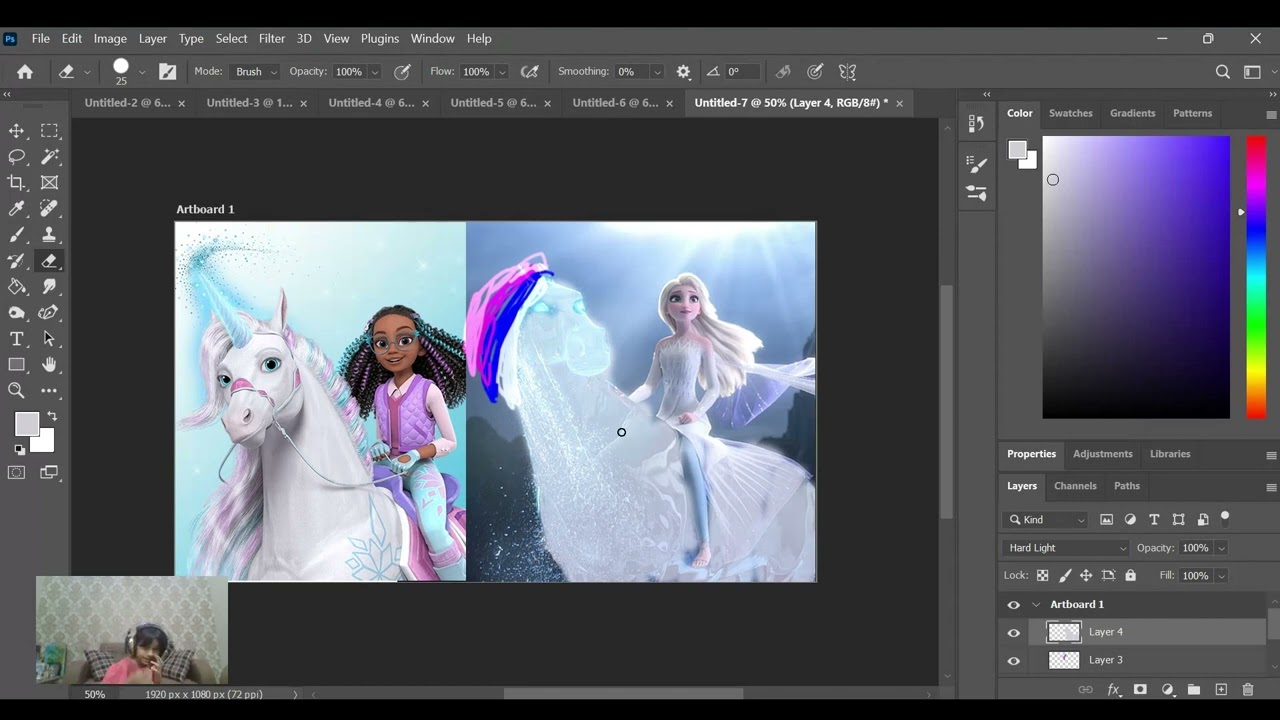Select the Rectangle shape tool
Screen dimensions: 1280x720
coord(17,365)
